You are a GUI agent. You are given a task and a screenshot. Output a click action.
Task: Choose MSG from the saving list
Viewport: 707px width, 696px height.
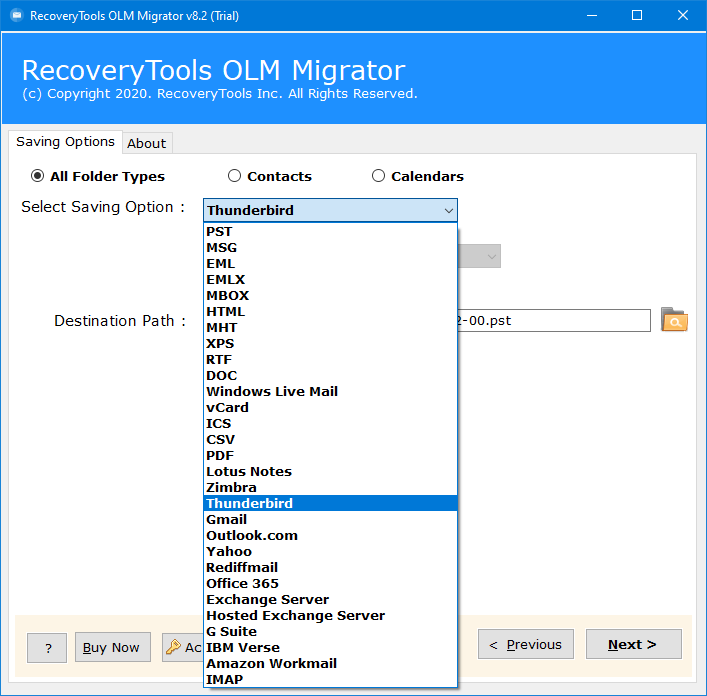pyautogui.click(x=330, y=247)
